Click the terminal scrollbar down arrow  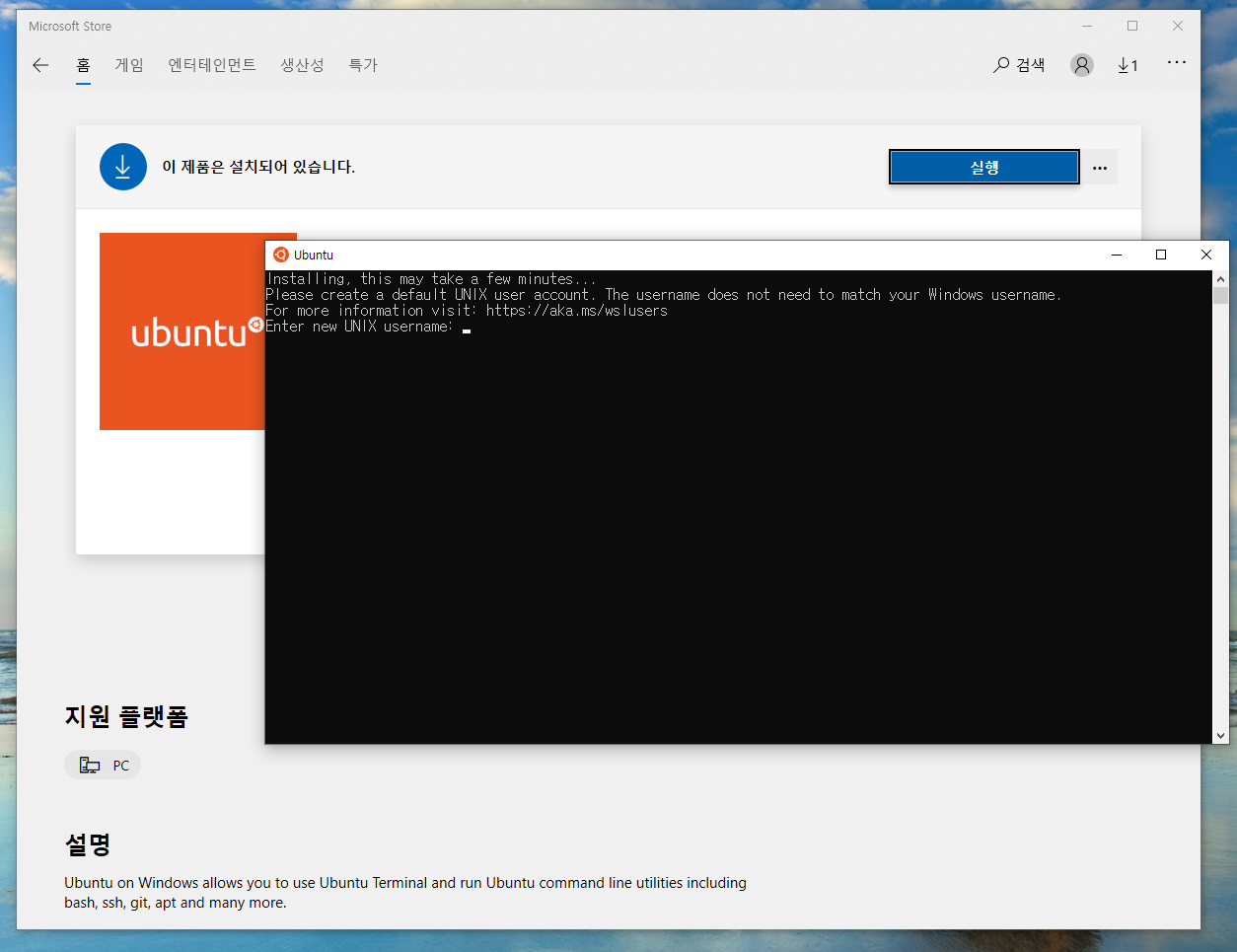(1221, 736)
